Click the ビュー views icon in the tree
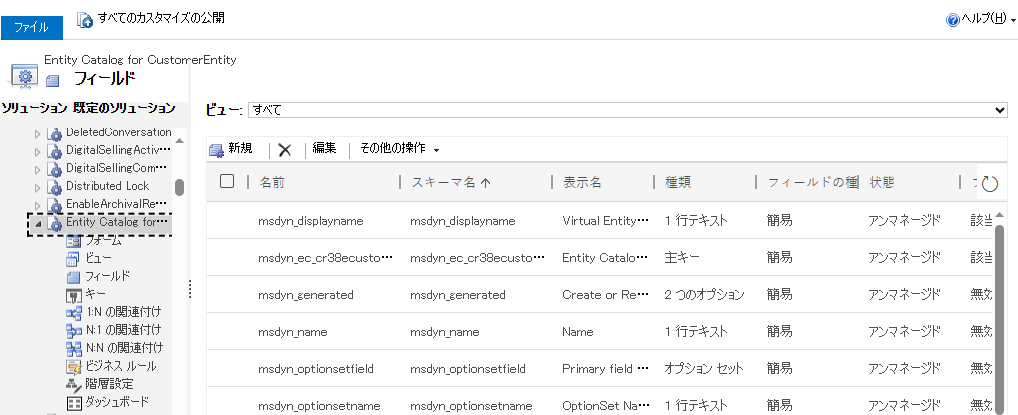 tap(74, 259)
